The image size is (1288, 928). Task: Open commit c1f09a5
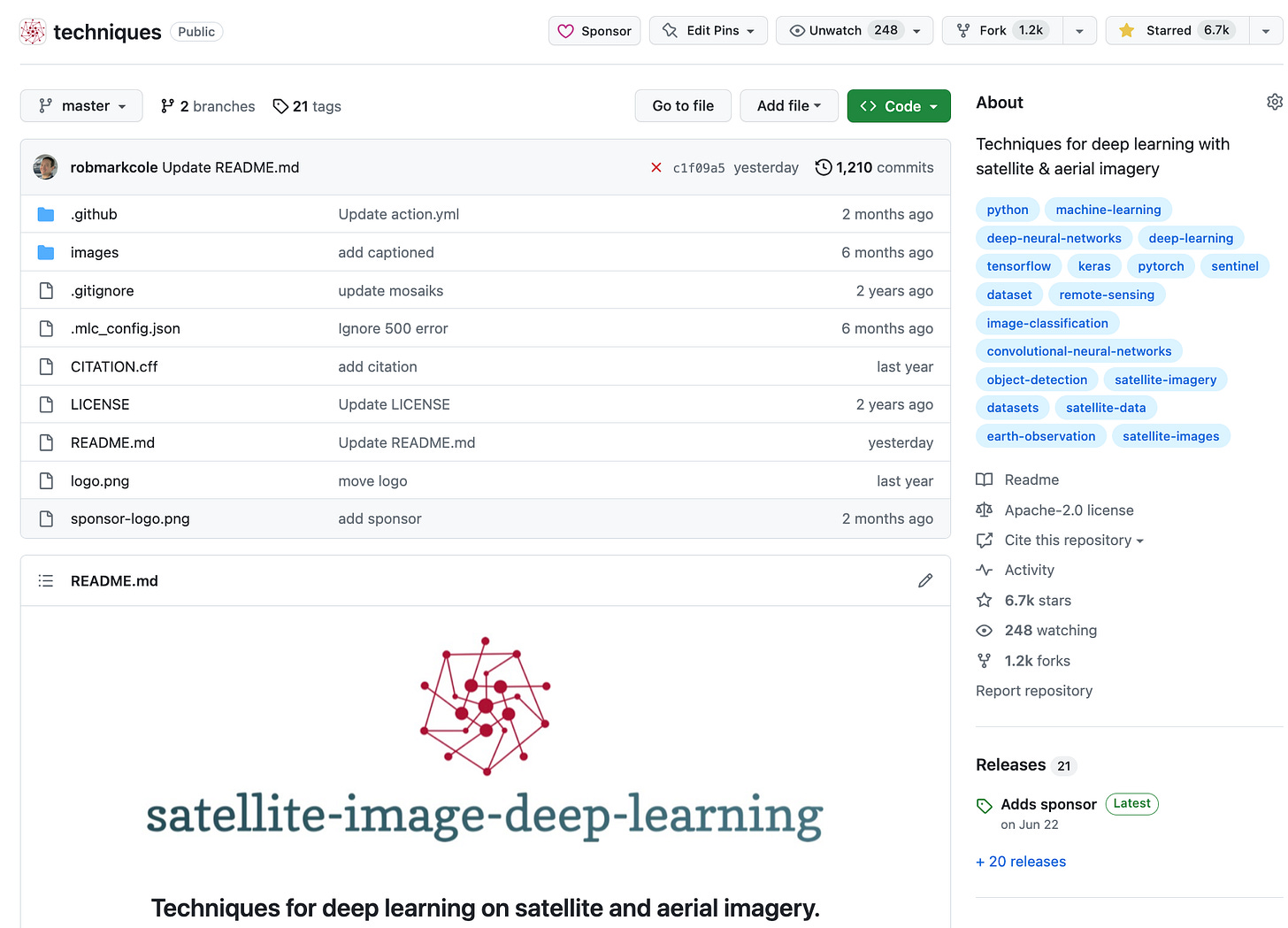698,167
